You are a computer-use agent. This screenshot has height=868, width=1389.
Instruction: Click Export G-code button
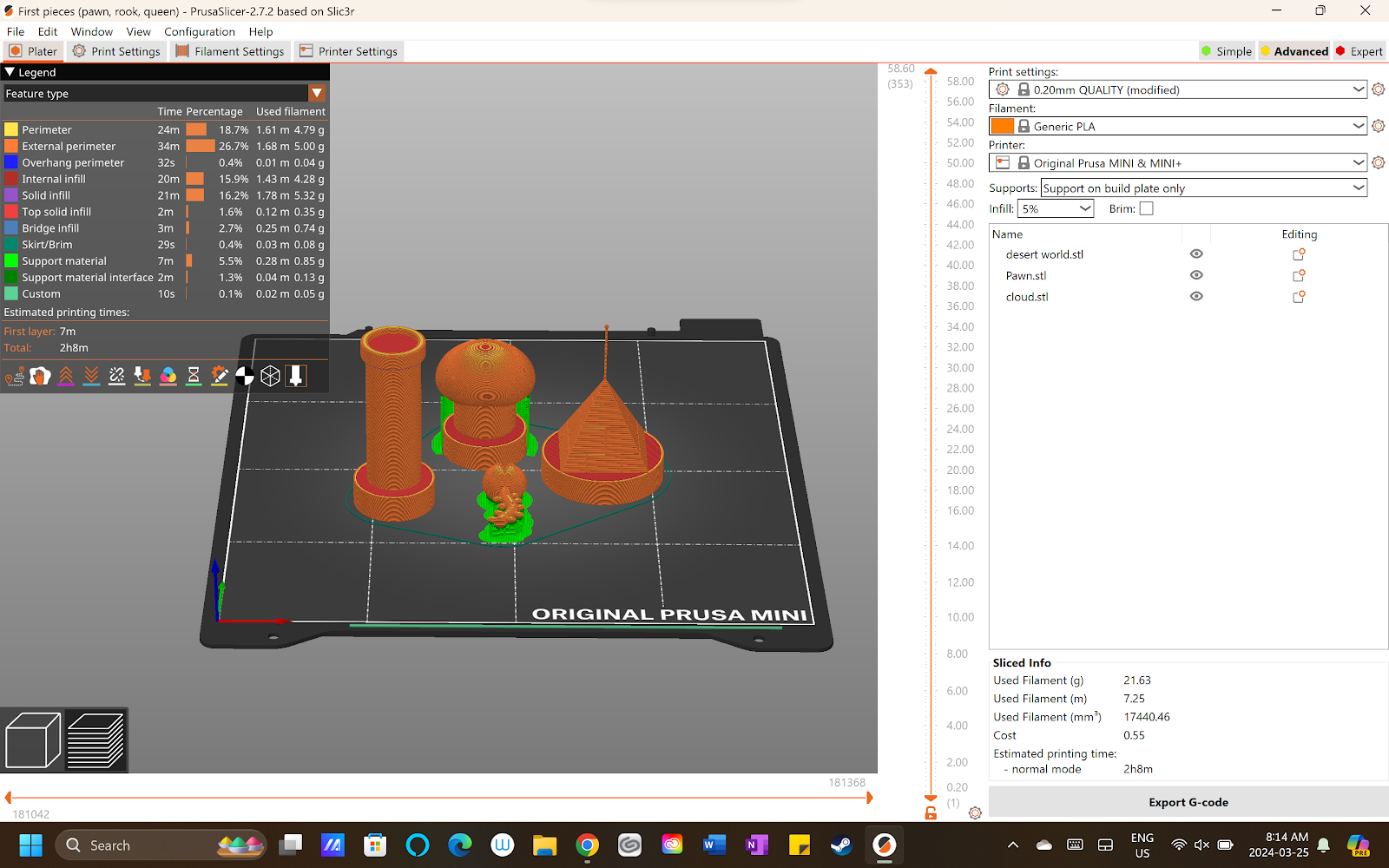click(x=1188, y=802)
